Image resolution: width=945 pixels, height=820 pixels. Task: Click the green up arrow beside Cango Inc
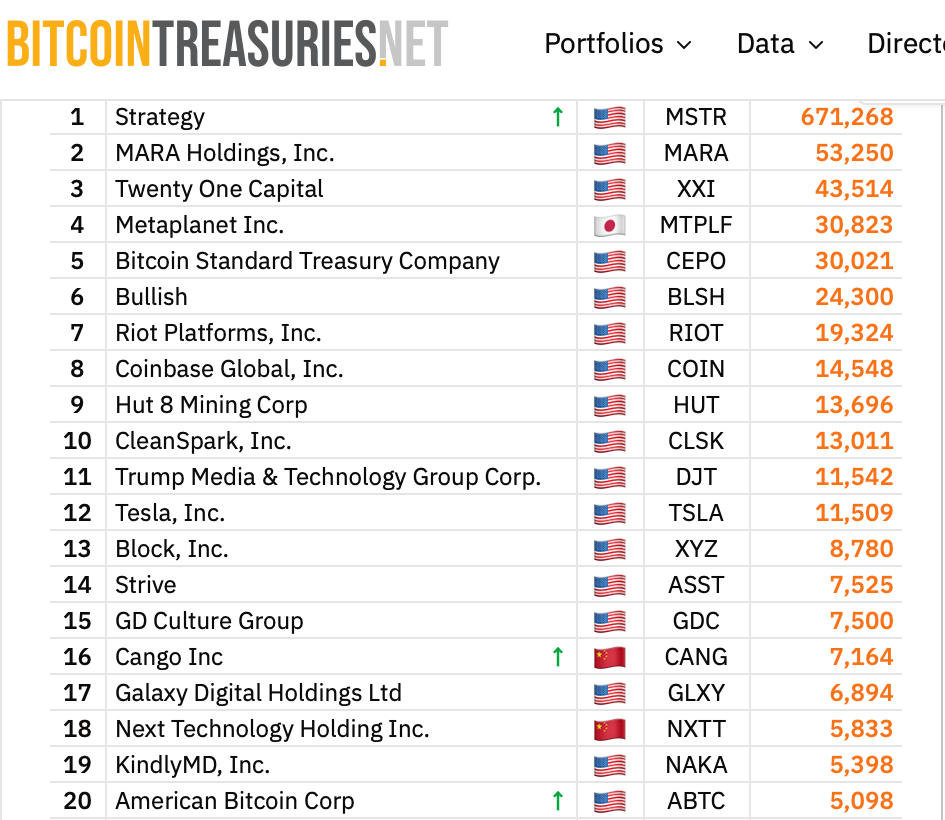coord(557,657)
